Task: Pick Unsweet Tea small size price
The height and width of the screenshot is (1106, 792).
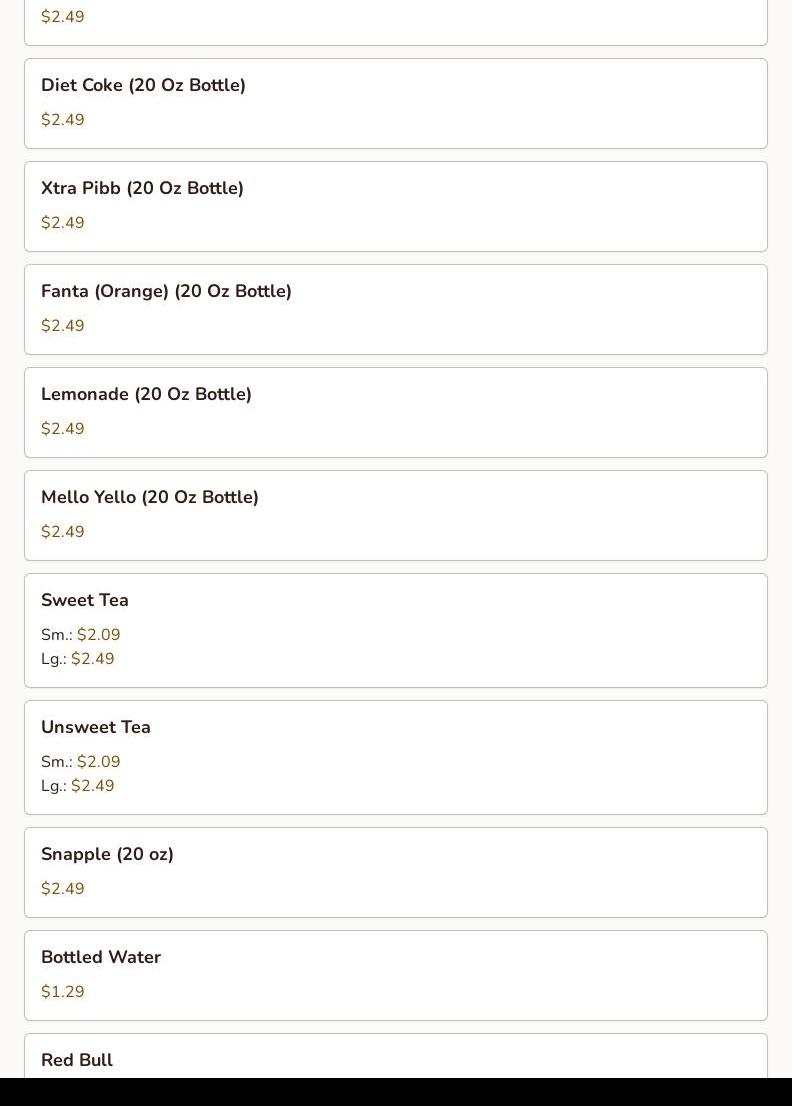Action: [98, 762]
